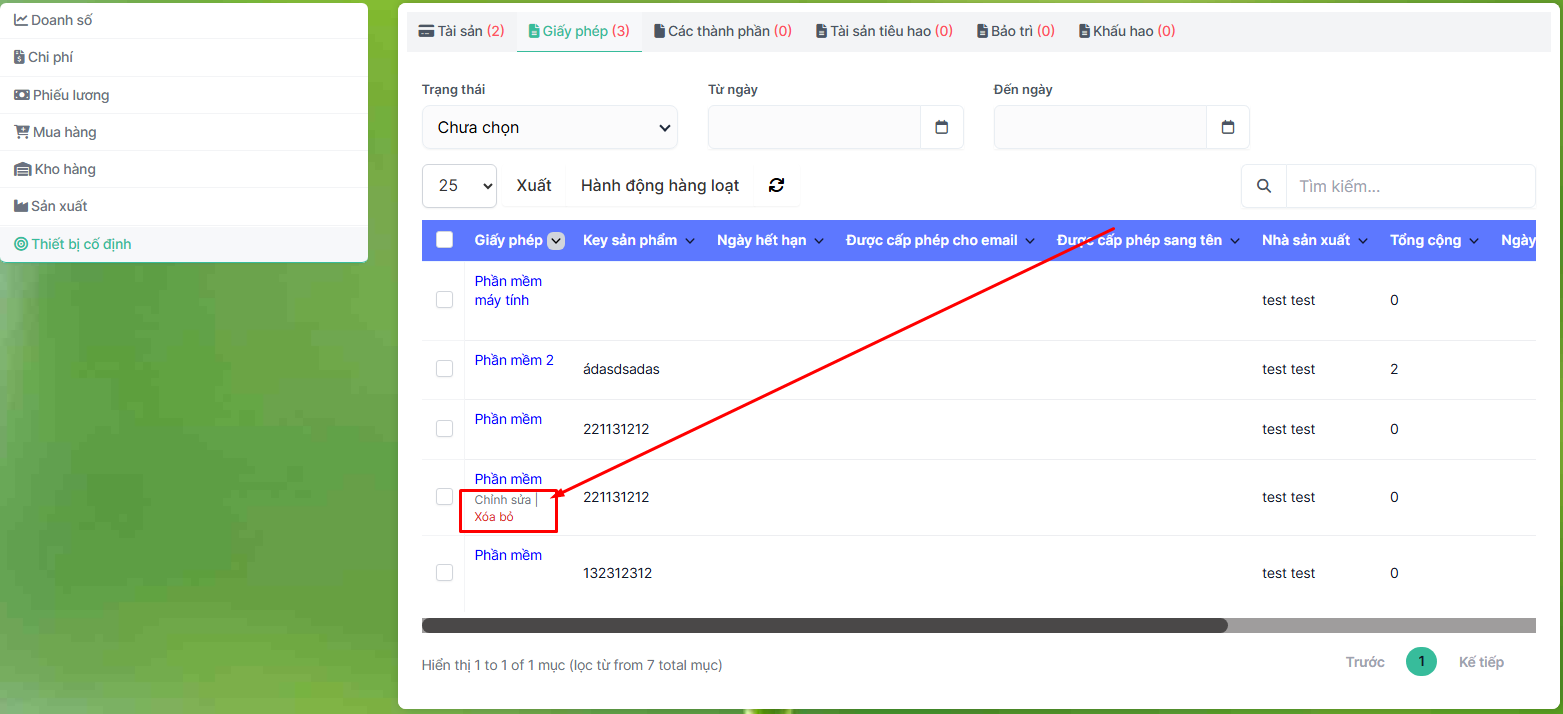Focus the 'Tìm kiếm...' search field
The width and height of the screenshot is (1563, 714).
pyautogui.click(x=1410, y=186)
